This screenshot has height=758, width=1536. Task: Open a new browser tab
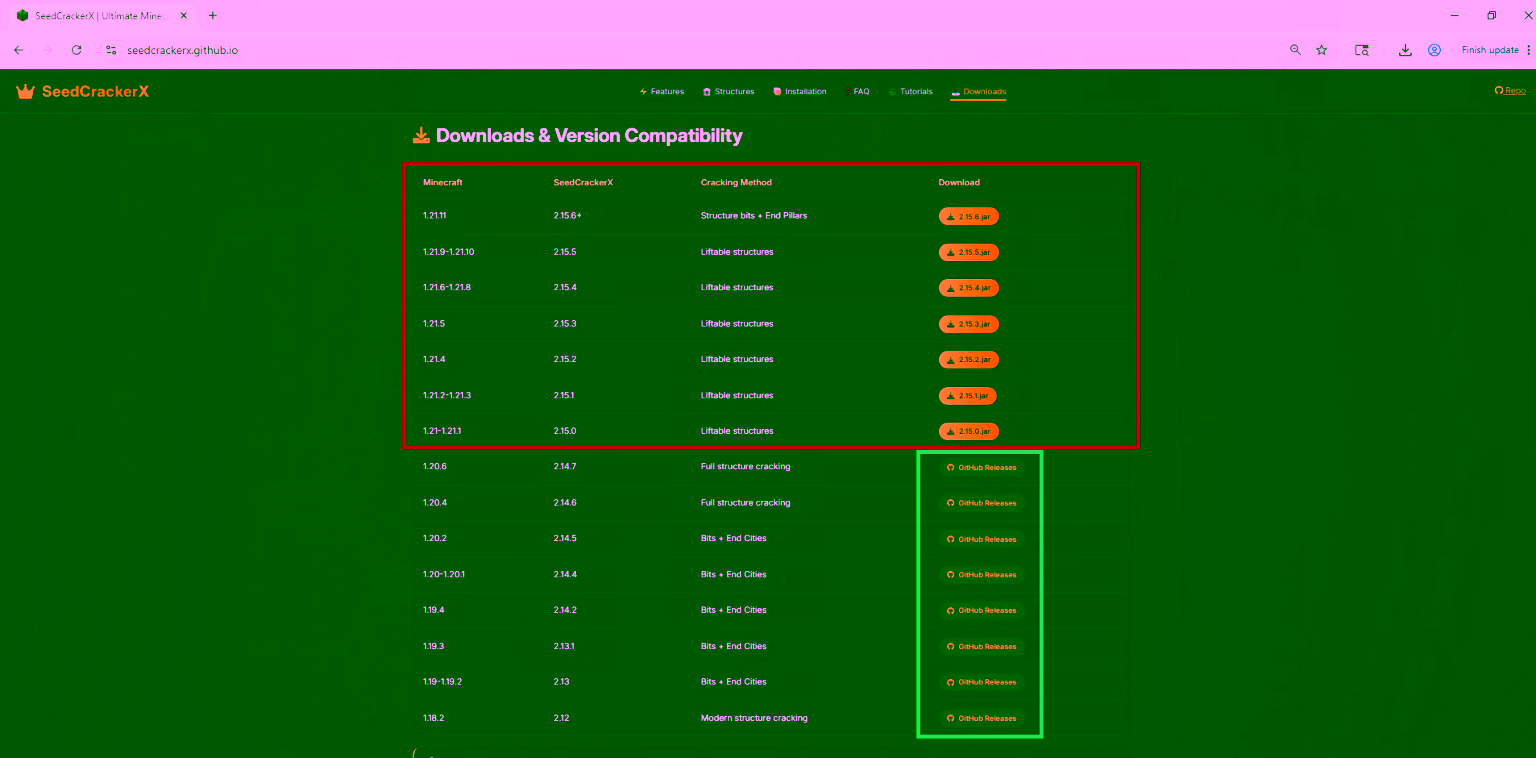pos(212,16)
